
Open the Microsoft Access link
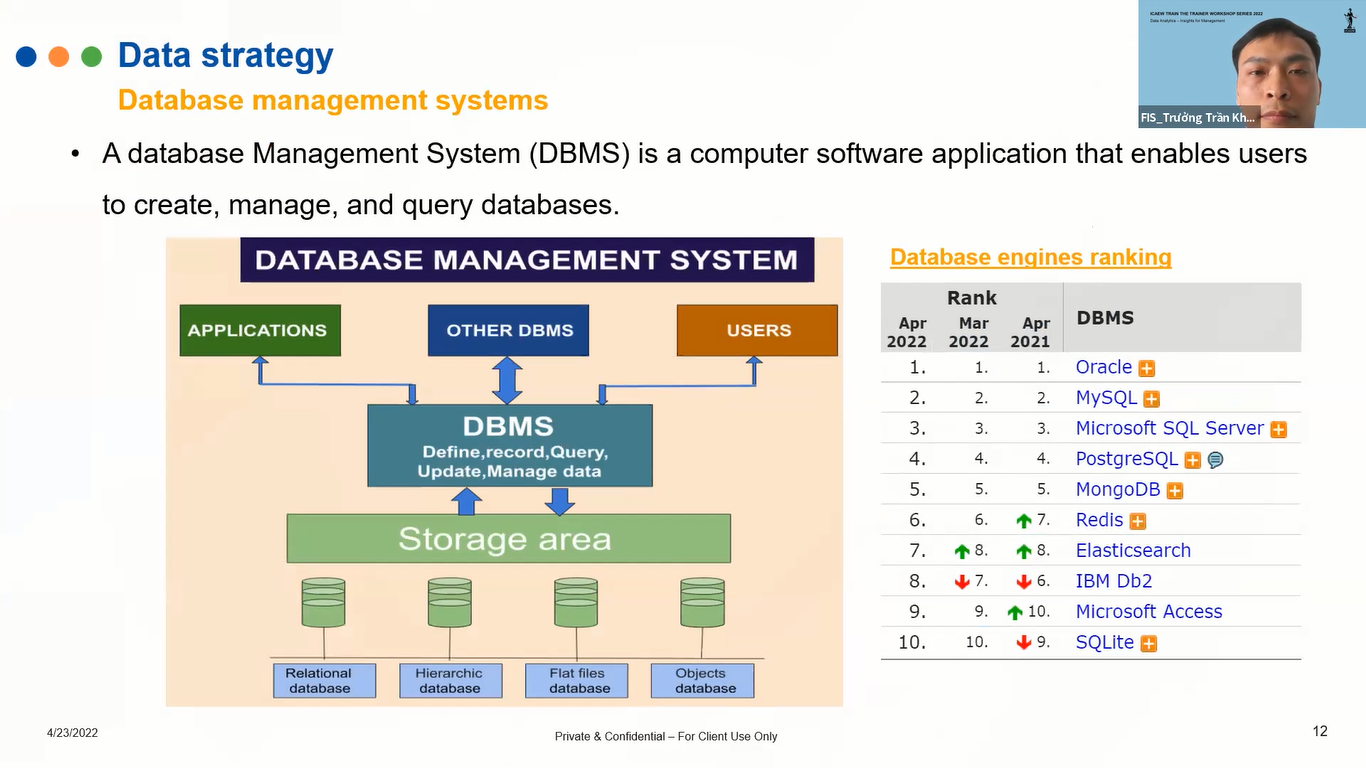(1149, 612)
